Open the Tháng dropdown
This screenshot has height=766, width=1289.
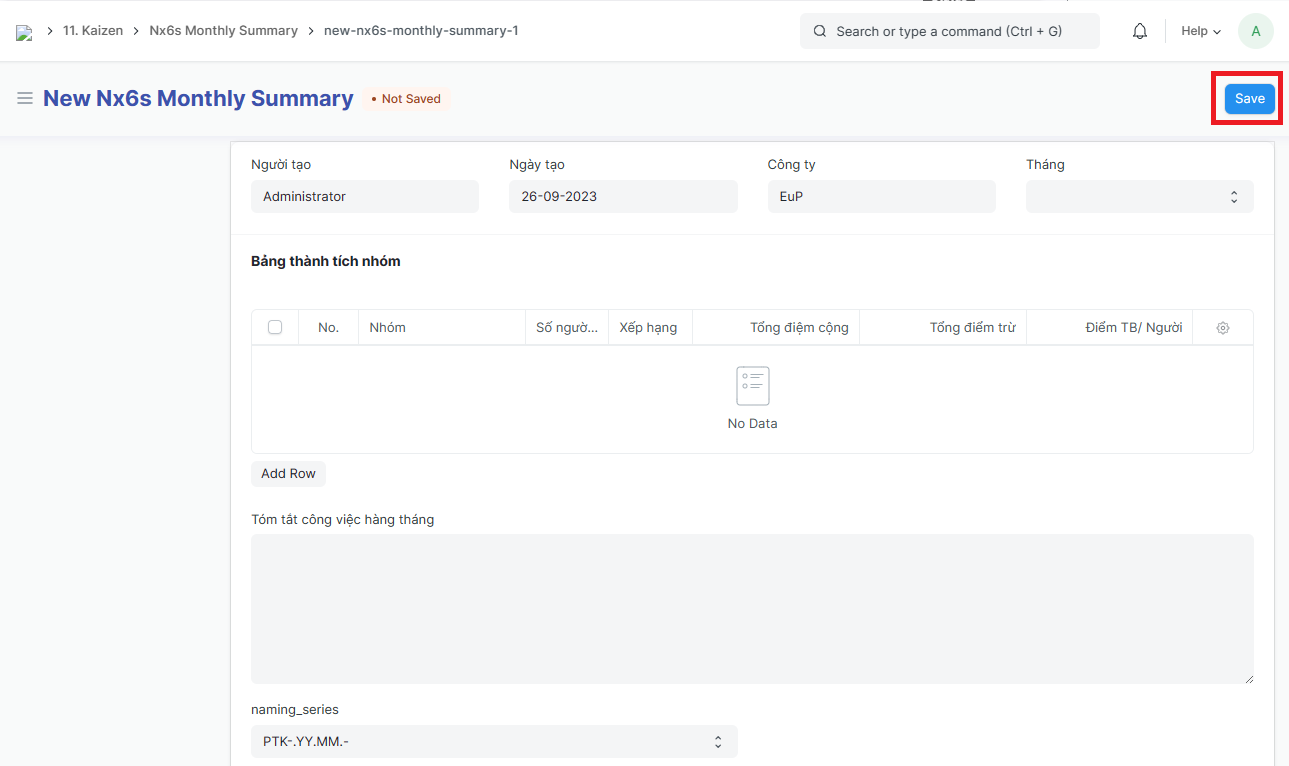[1139, 197]
